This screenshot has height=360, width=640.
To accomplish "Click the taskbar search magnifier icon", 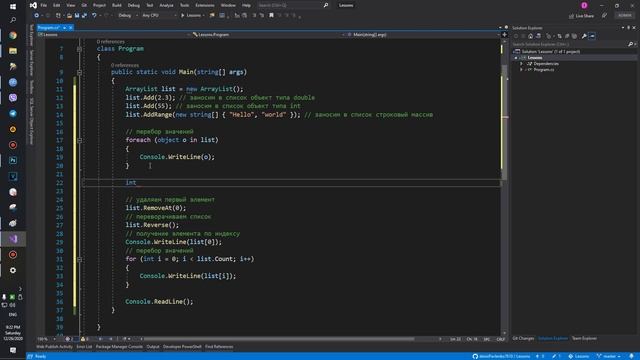I will (13, 20).
